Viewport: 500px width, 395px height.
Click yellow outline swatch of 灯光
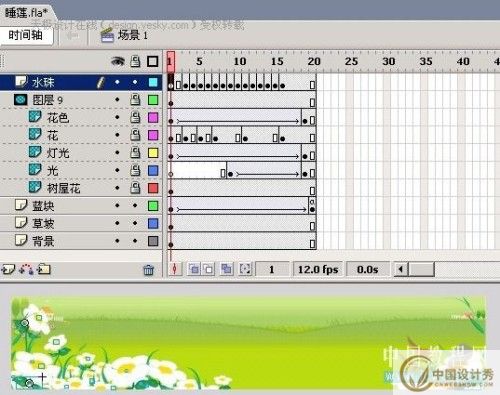click(x=153, y=153)
